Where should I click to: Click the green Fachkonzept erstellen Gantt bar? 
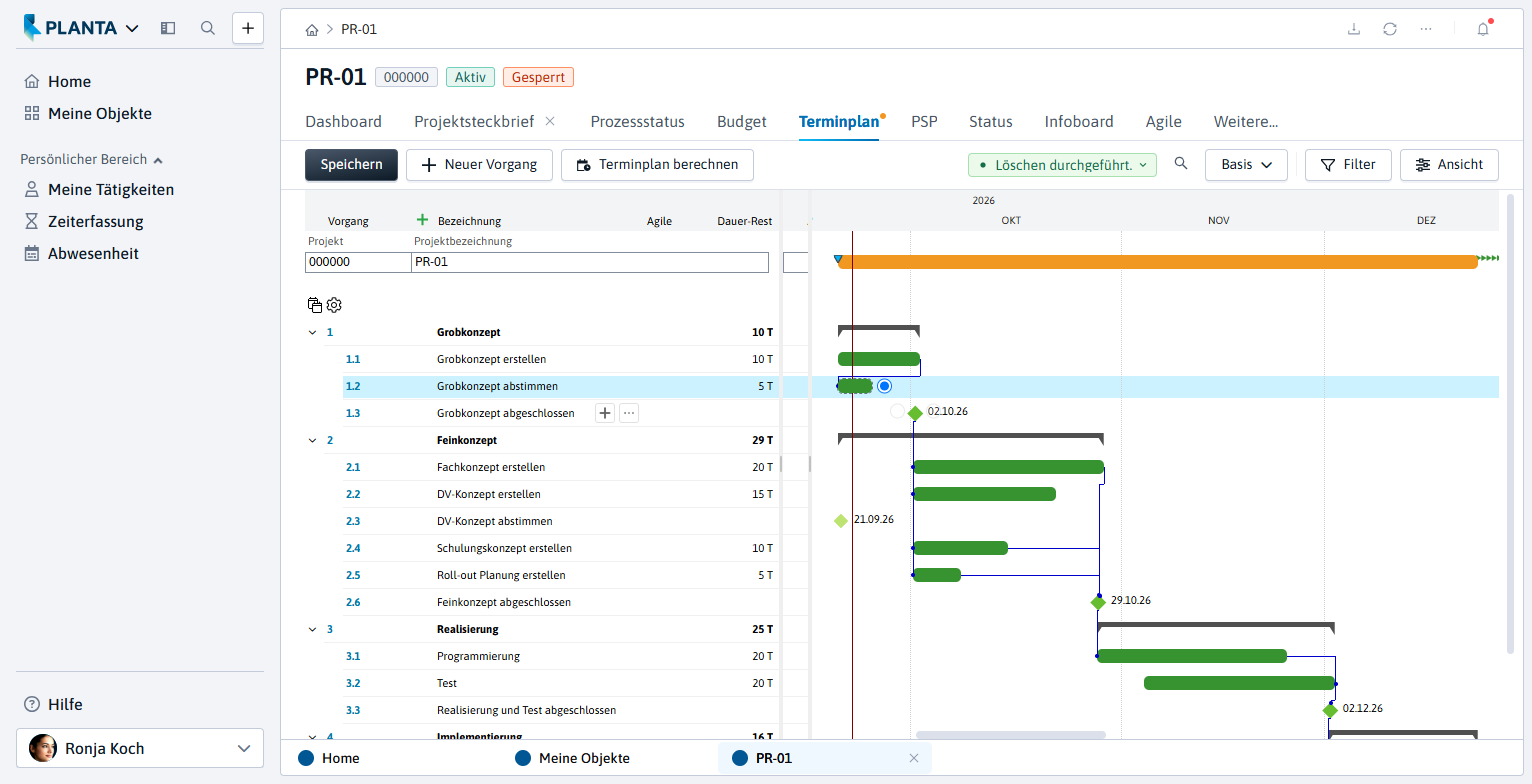pyautogui.click(x=1008, y=467)
